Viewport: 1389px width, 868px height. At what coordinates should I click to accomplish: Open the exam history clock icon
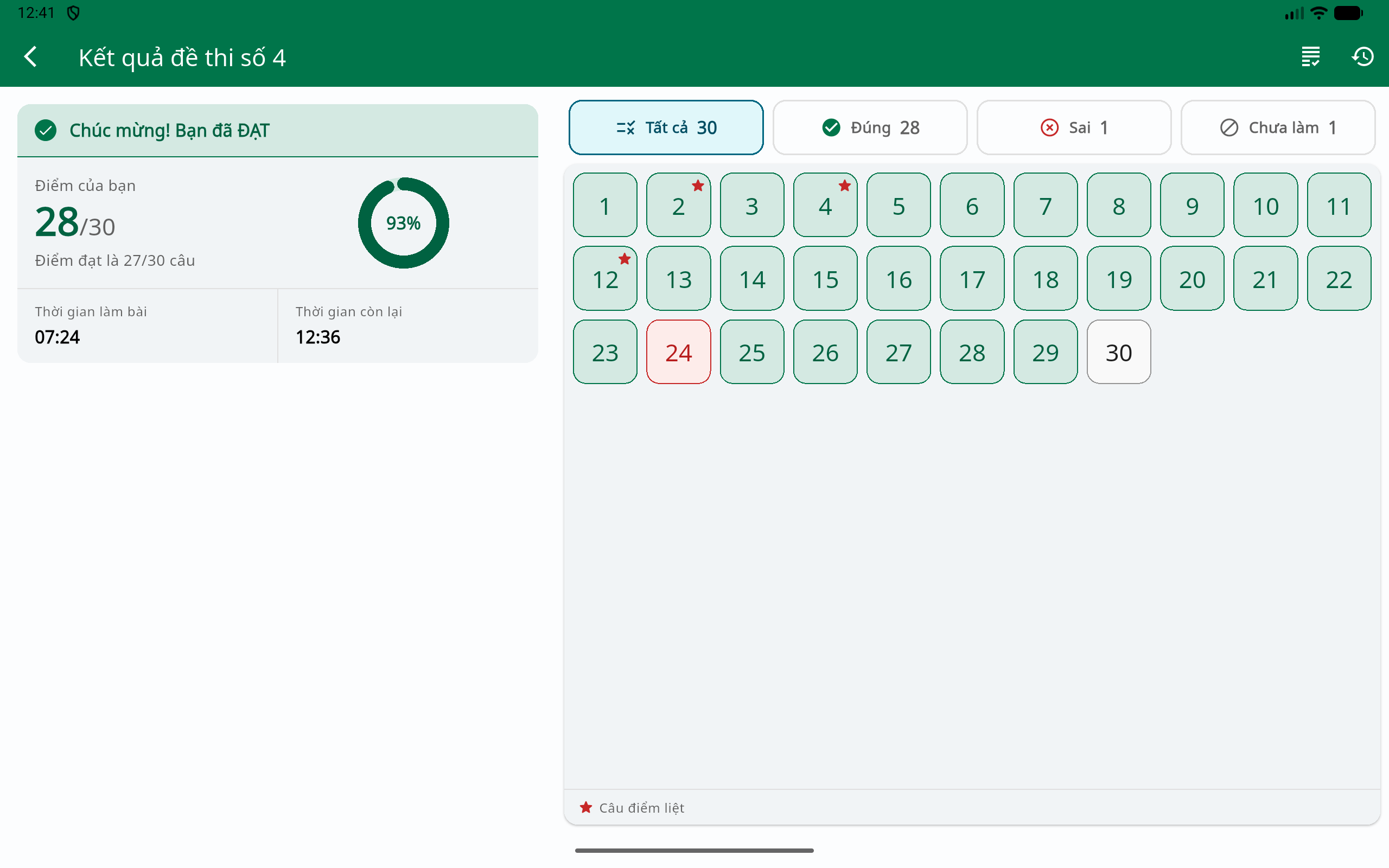1362,57
